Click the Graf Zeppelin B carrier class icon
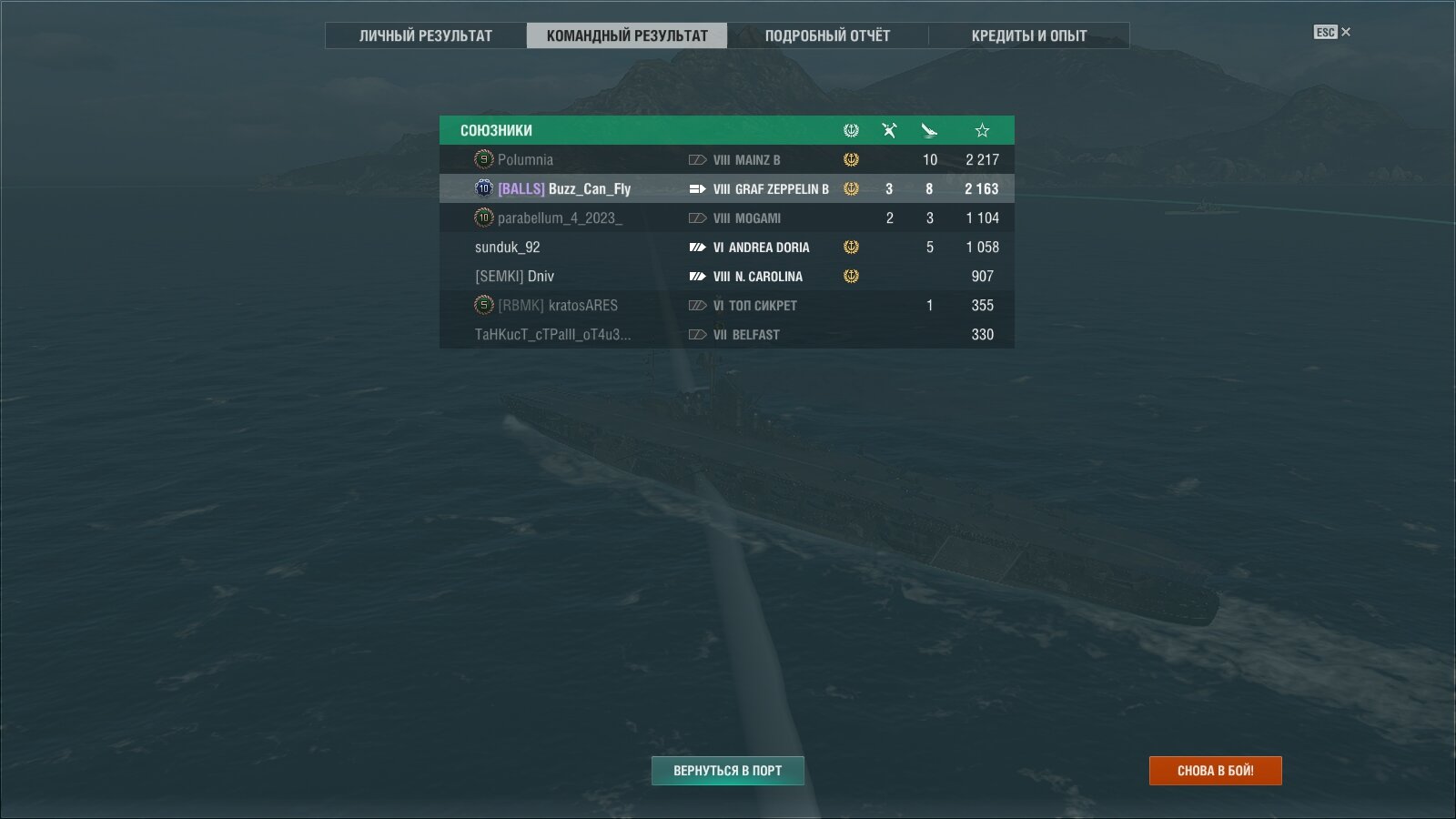Screen dimensions: 1456x819 point(698,189)
